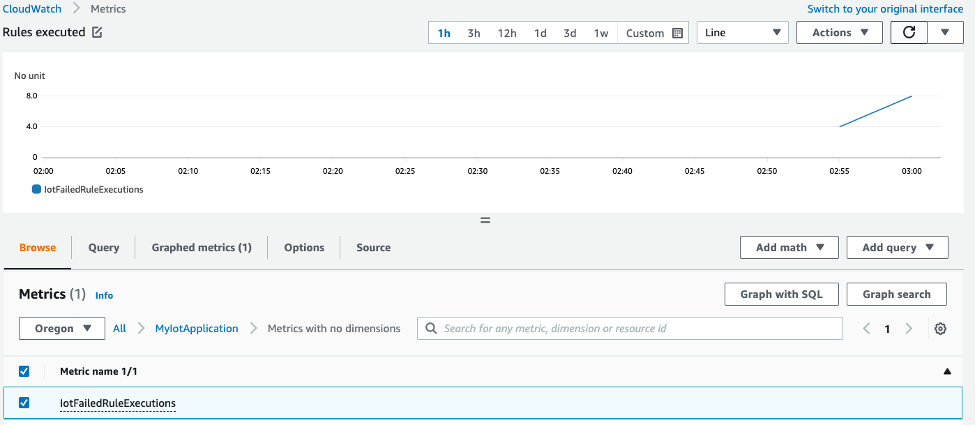Expand the Add query dropdown

[897, 247]
